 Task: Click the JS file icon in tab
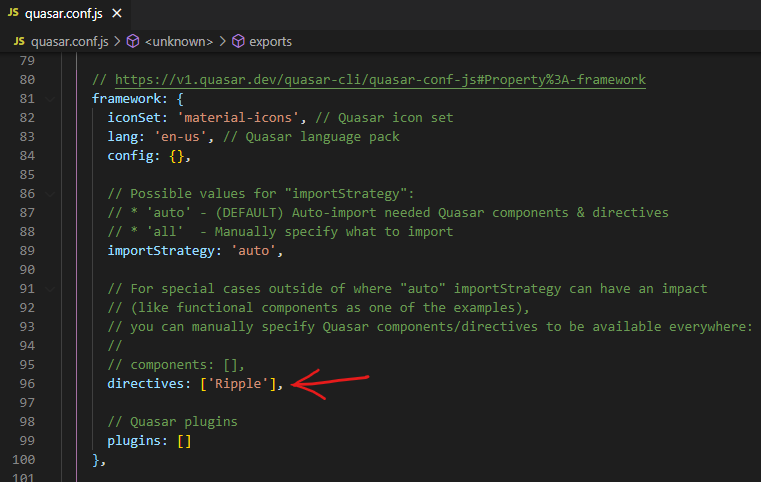click(x=13, y=13)
